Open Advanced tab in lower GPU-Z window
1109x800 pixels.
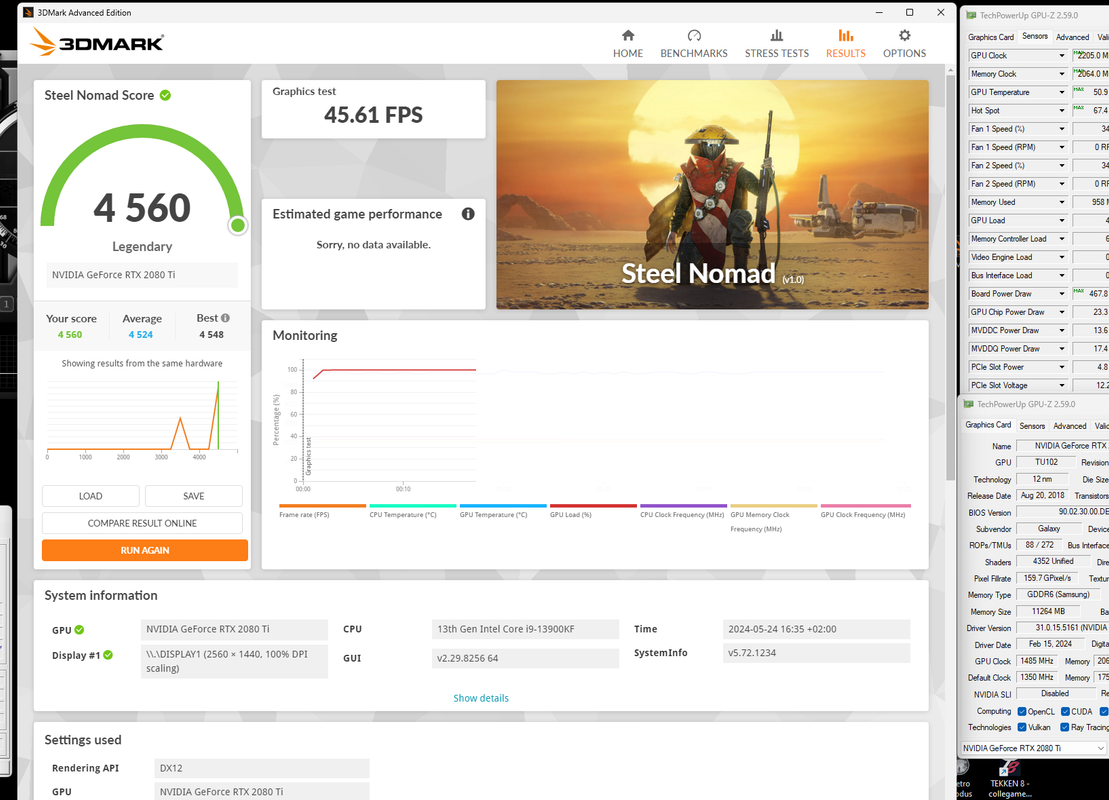click(1069, 426)
